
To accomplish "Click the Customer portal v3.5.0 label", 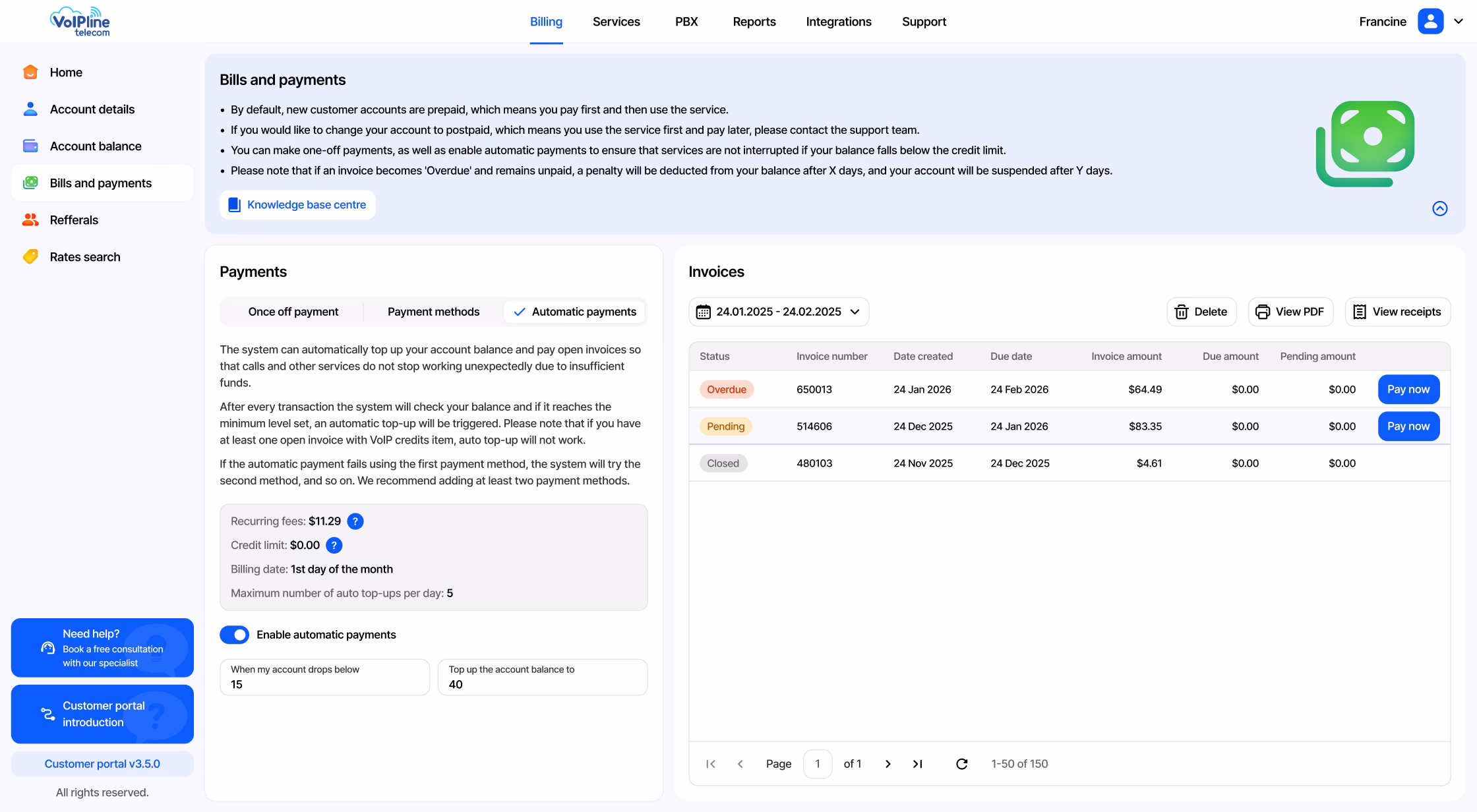I will tap(102, 764).
